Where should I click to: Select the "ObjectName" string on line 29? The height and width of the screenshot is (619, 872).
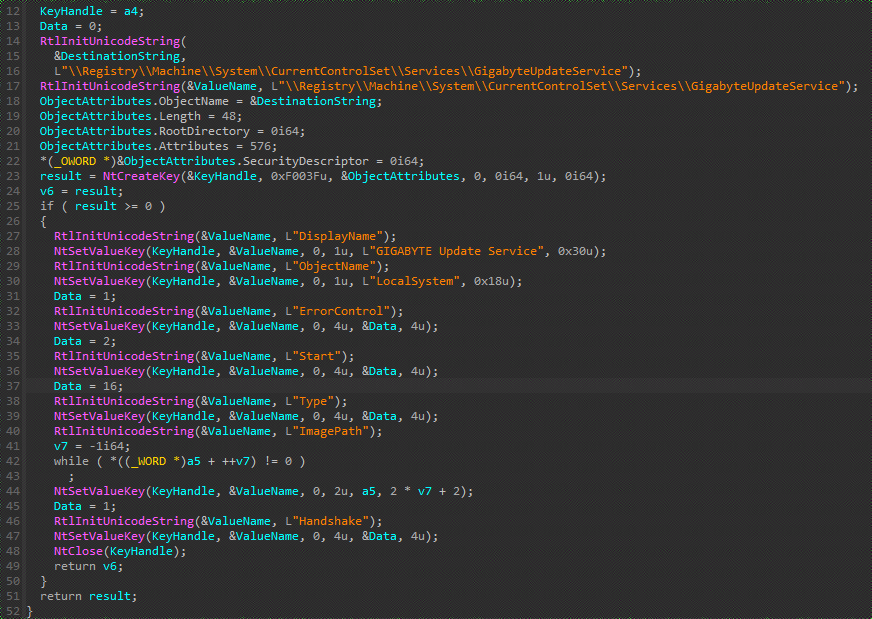[334, 266]
